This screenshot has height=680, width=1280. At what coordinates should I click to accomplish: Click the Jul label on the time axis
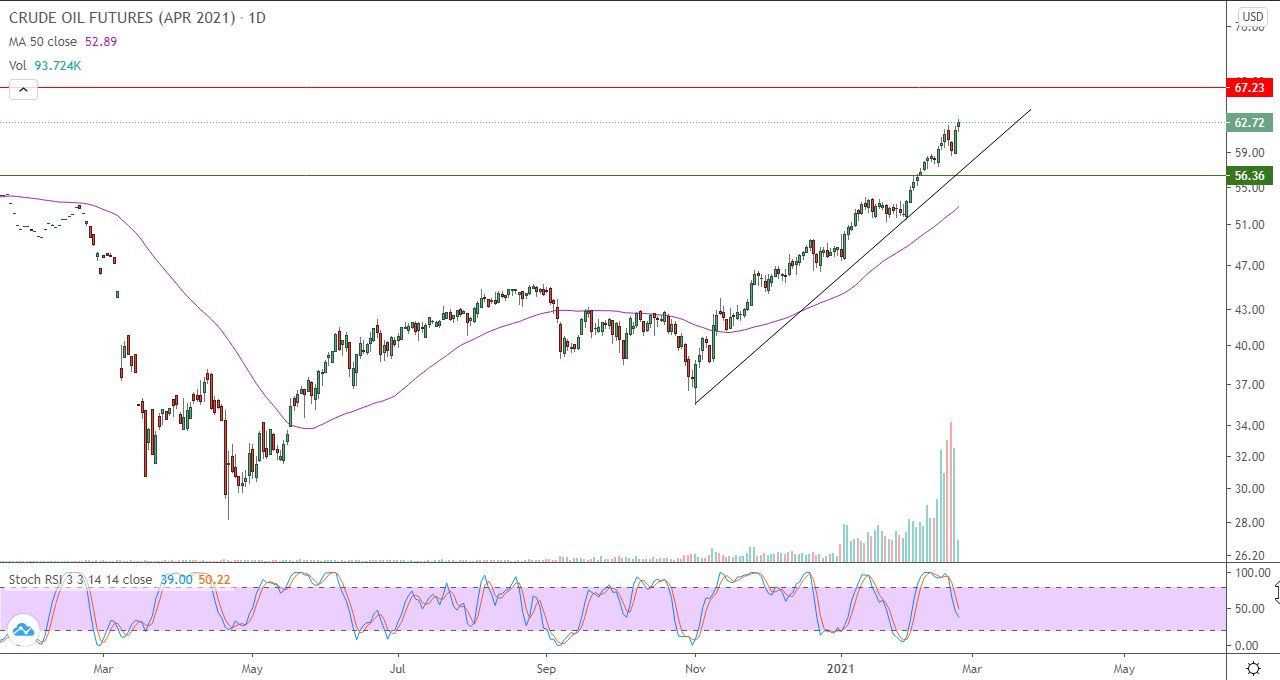click(x=398, y=667)
